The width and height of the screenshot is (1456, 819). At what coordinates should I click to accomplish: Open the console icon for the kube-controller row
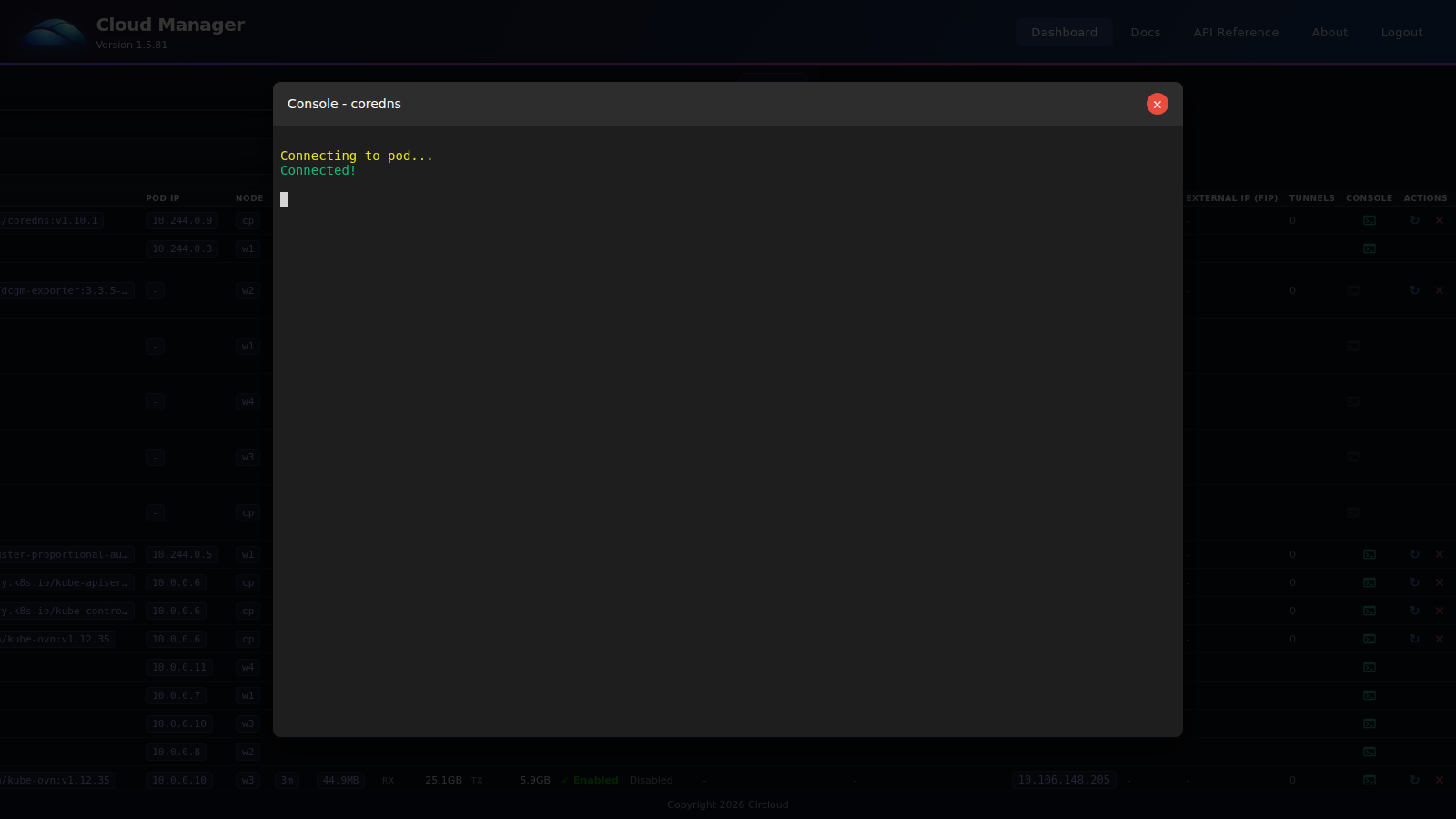[x=1369, y=611]
